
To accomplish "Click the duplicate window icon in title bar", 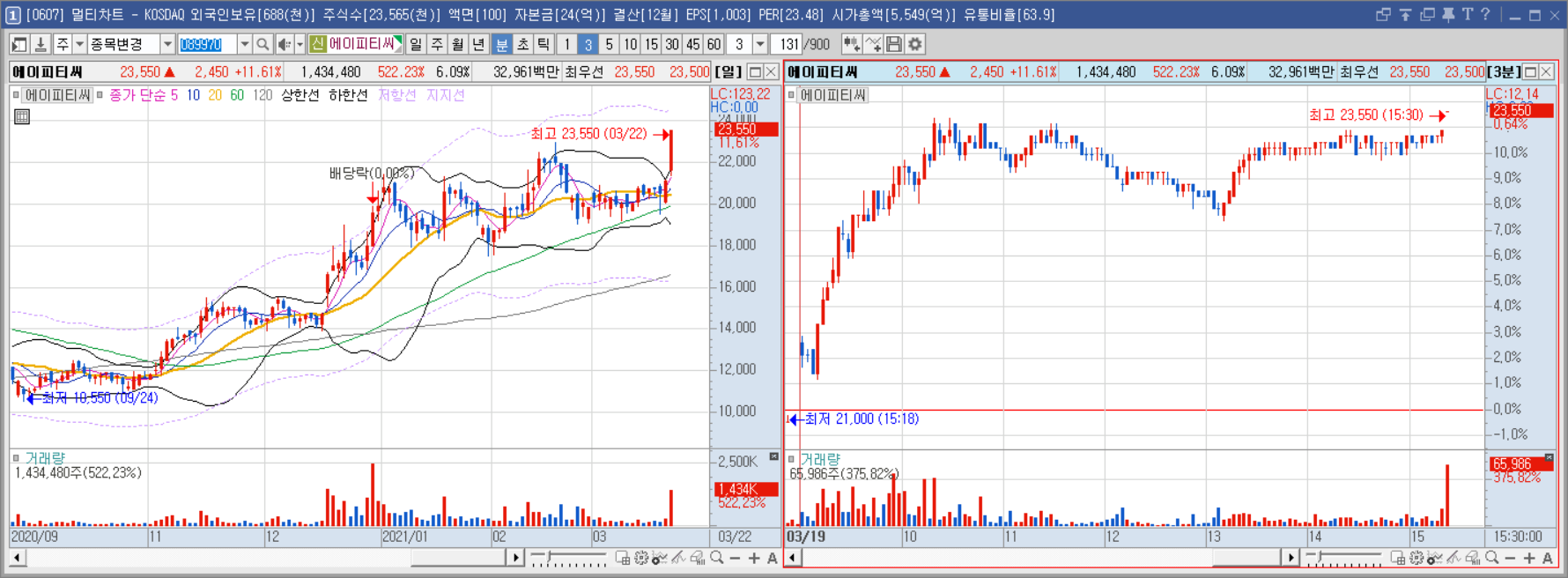I will coord(1427,14).
